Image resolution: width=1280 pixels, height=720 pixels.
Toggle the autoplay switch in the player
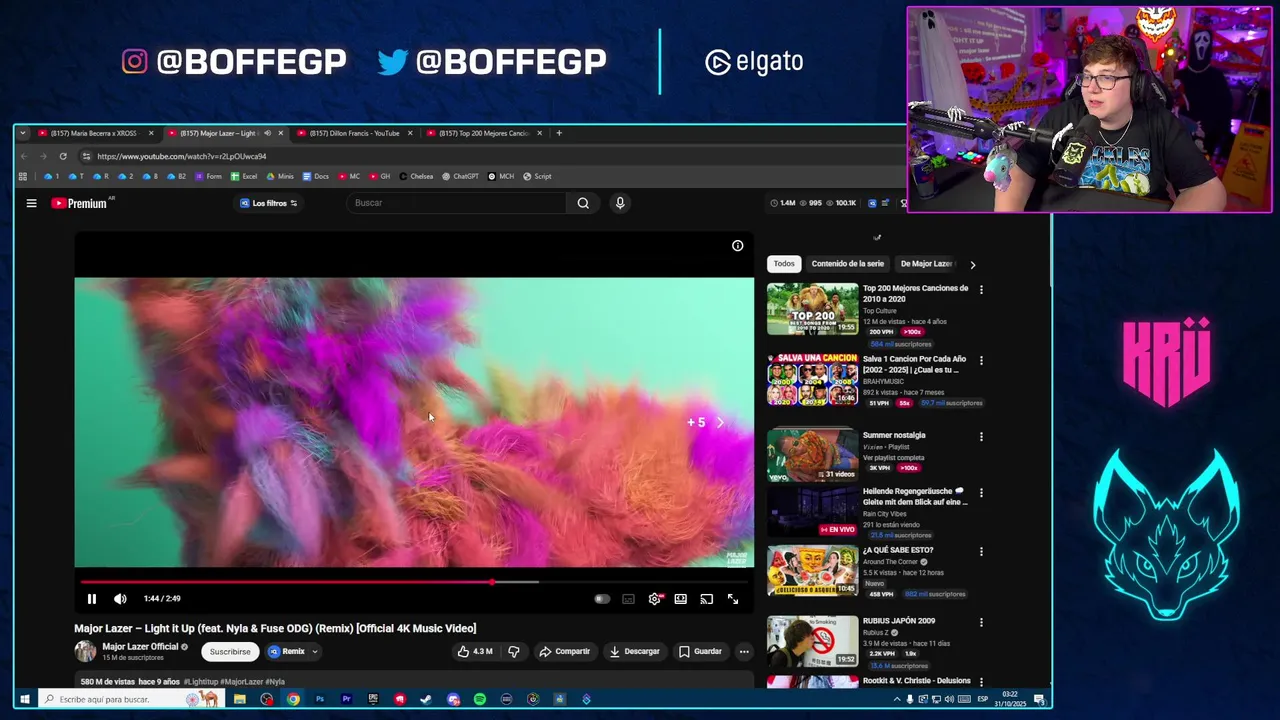tap(602, 599)
